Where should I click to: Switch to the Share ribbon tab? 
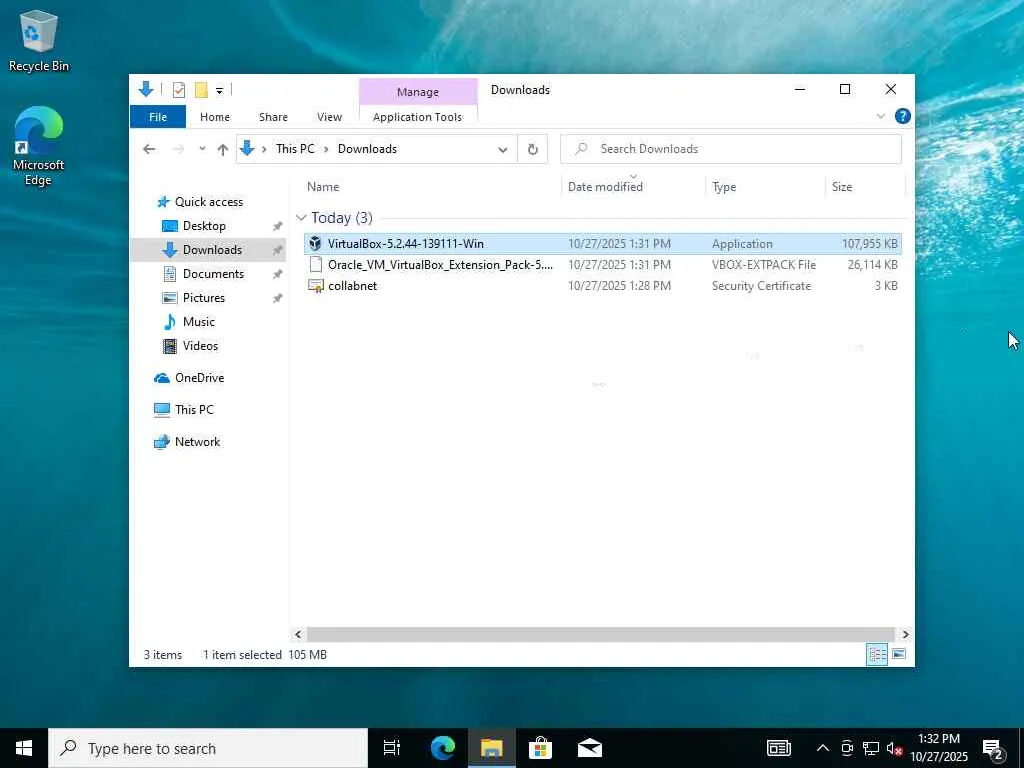[273, 117]
